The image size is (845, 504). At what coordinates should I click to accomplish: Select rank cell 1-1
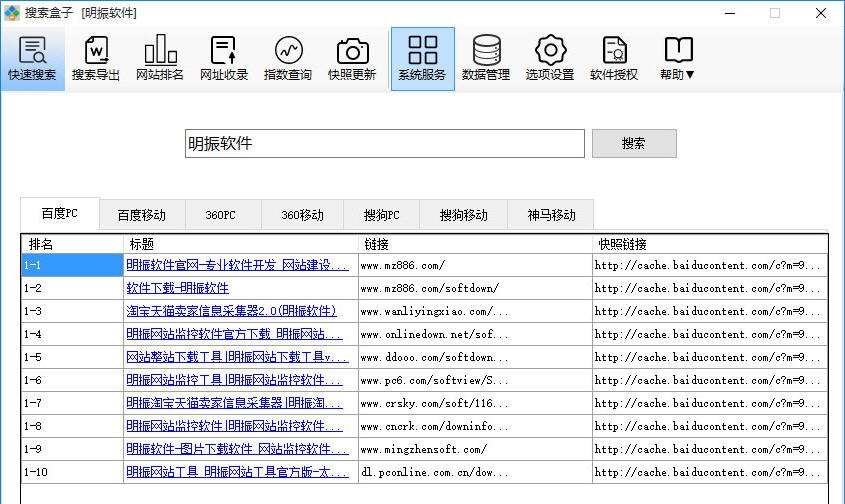pos(72,265)
